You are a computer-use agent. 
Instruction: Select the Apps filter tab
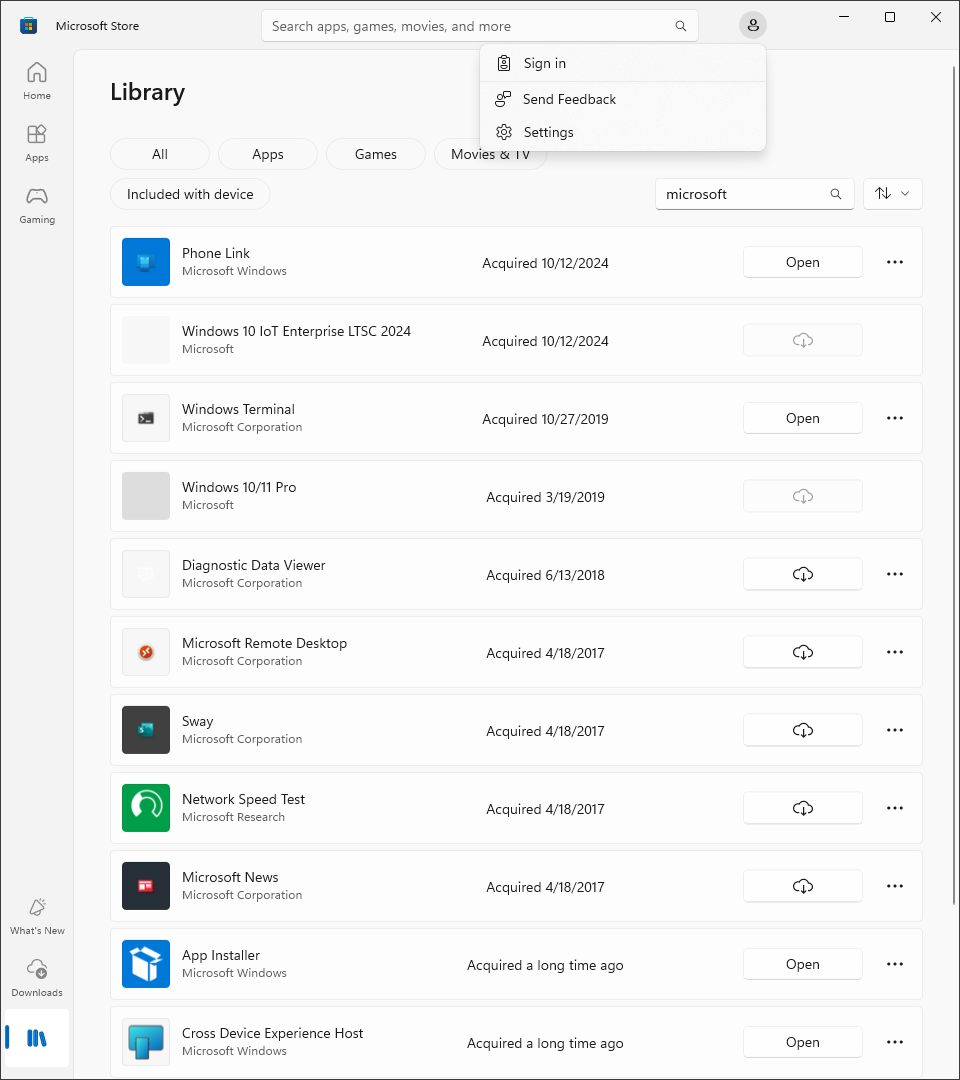[268, 154]
